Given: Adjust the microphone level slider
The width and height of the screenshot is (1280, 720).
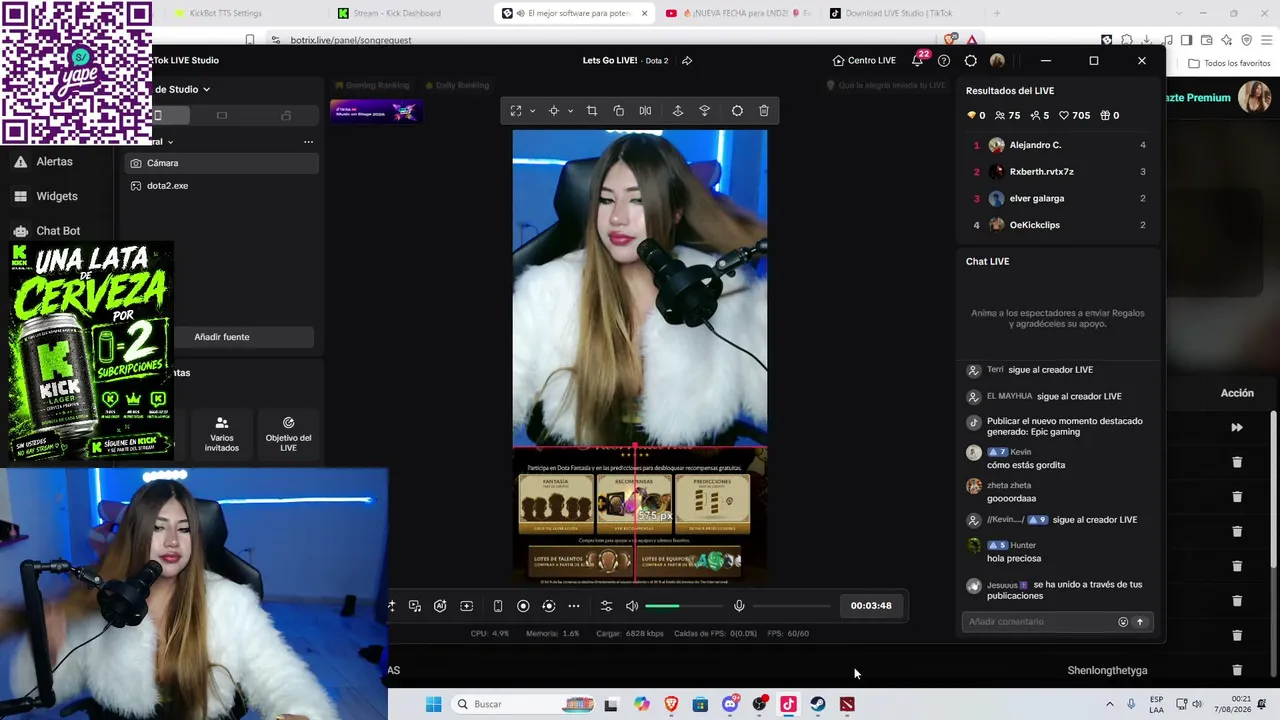Looking at the screenshot, I should coord(791,606).
